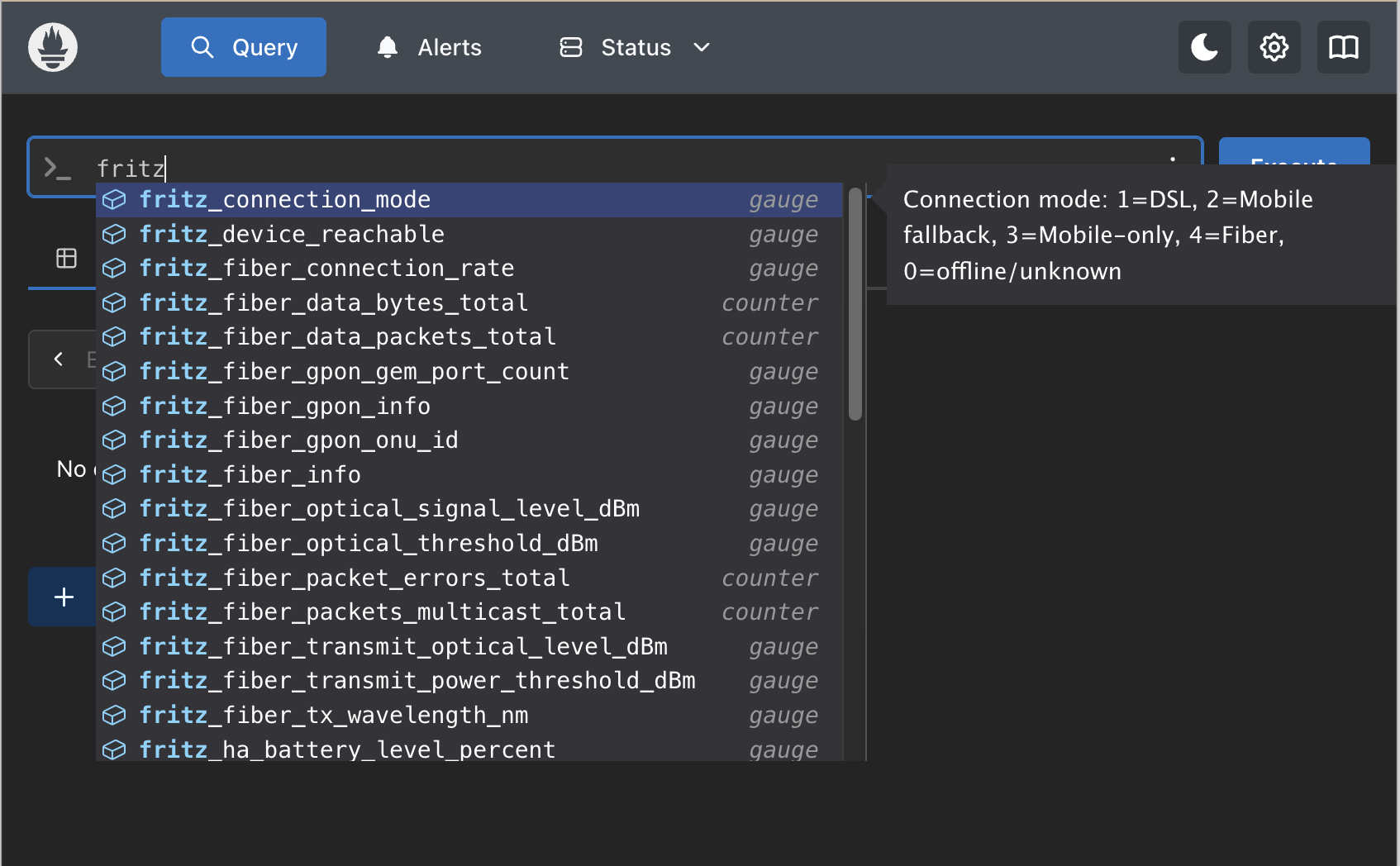This screenshot has width=1400, height=866.
Task: Select fritz_fiber_packet_errors_total suggestion
Action: click(469, 578)
